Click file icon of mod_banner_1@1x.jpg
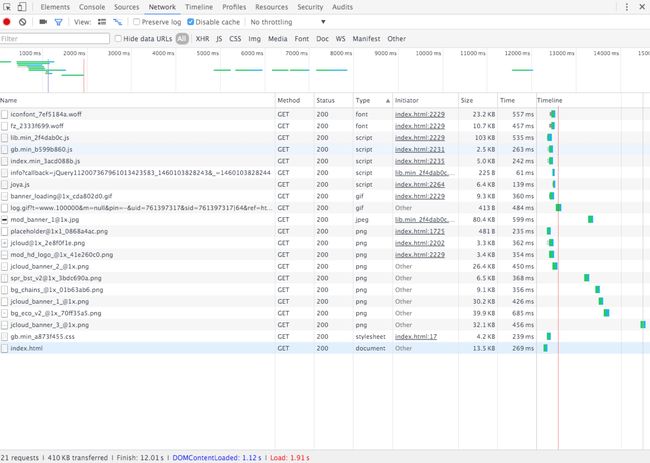This screenshot has width=650, height=463. click(x=5, y=220)
